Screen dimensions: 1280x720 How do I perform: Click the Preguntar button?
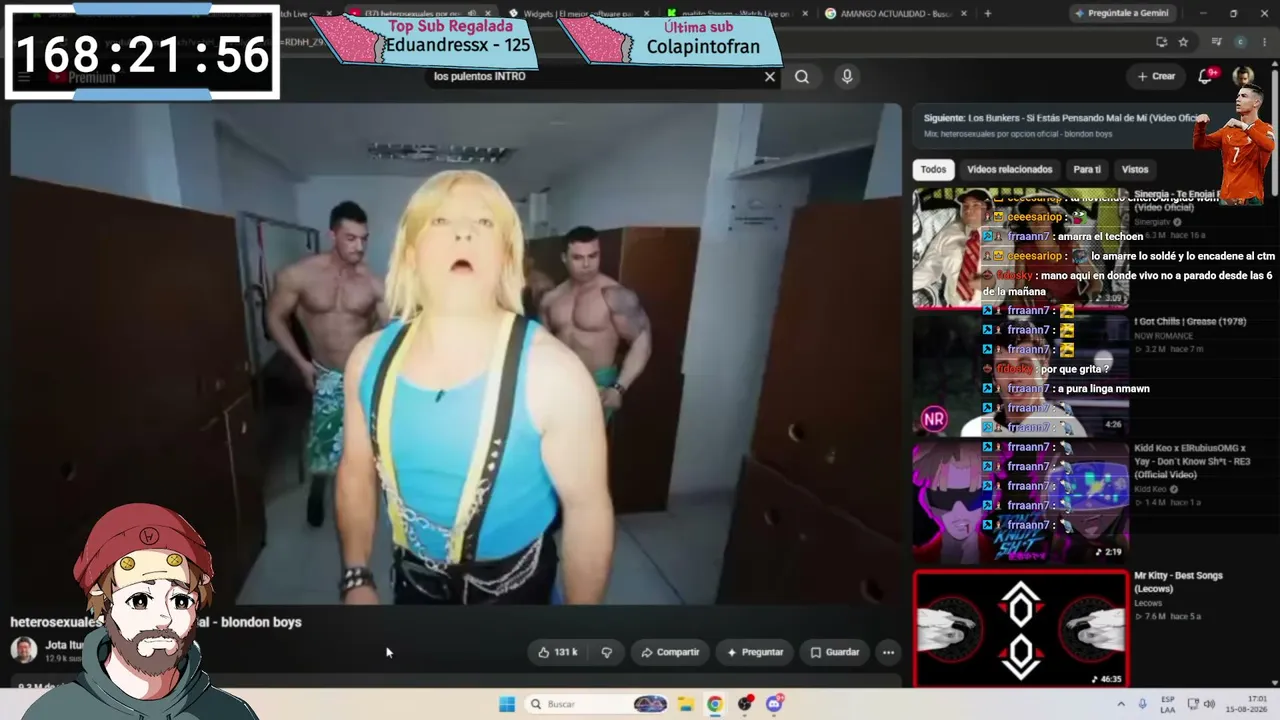pos(755,652)
